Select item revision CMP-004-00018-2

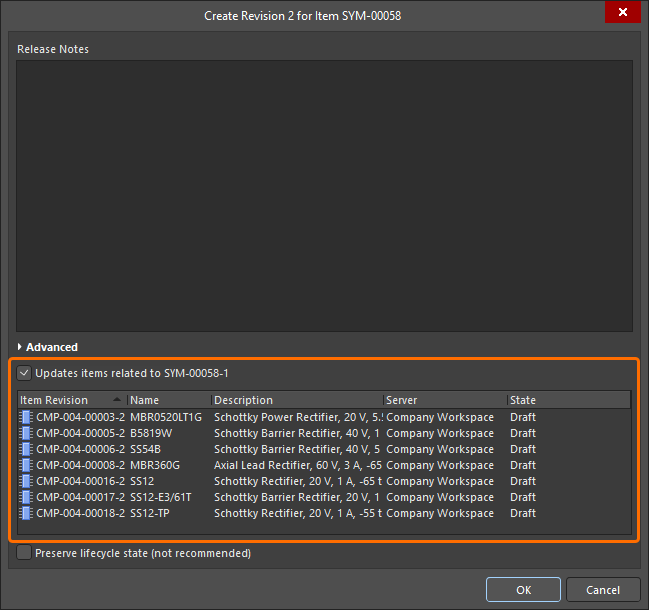(x=80, y=513)
